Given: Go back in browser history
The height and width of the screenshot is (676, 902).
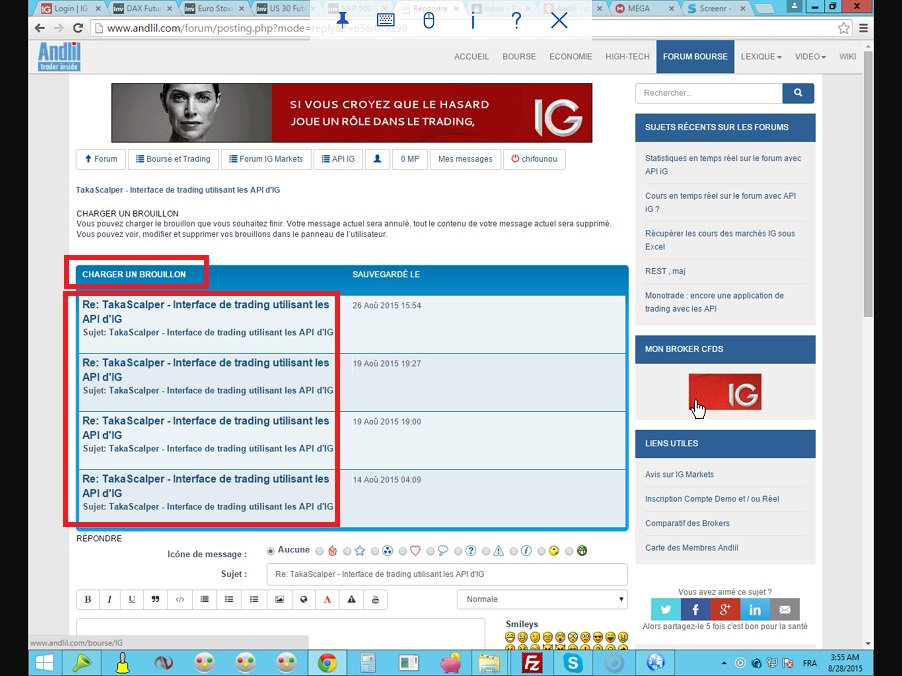Looking at the screenshot, I should click(40, 28).
